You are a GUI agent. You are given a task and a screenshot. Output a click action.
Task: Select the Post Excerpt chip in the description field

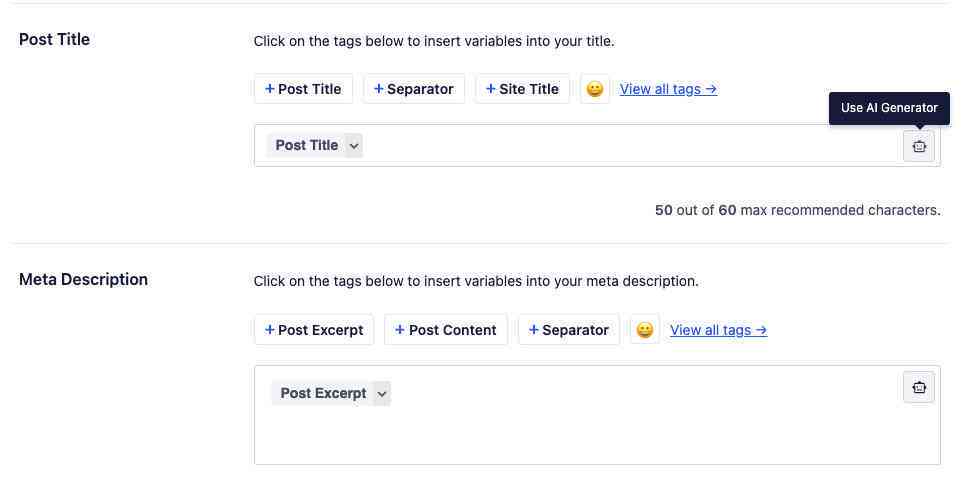323,393
